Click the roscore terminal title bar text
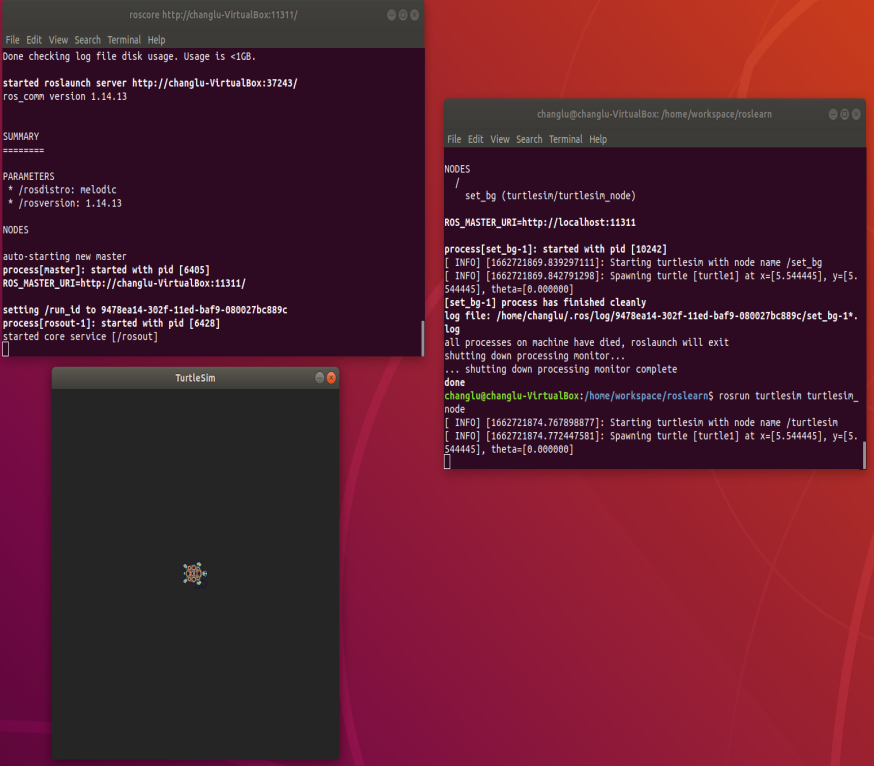 pos(213,15)
